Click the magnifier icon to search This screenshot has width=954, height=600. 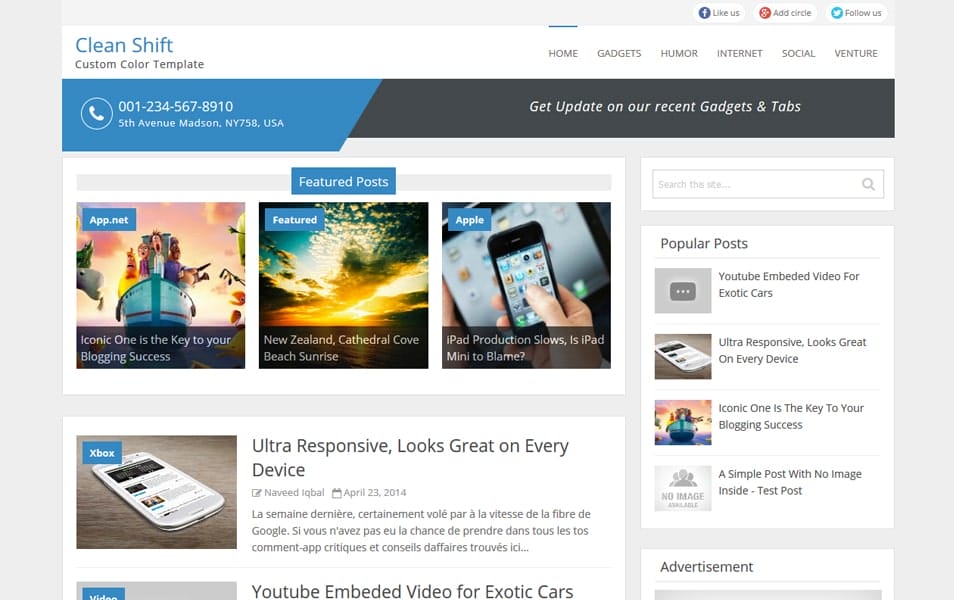(867, 184)
